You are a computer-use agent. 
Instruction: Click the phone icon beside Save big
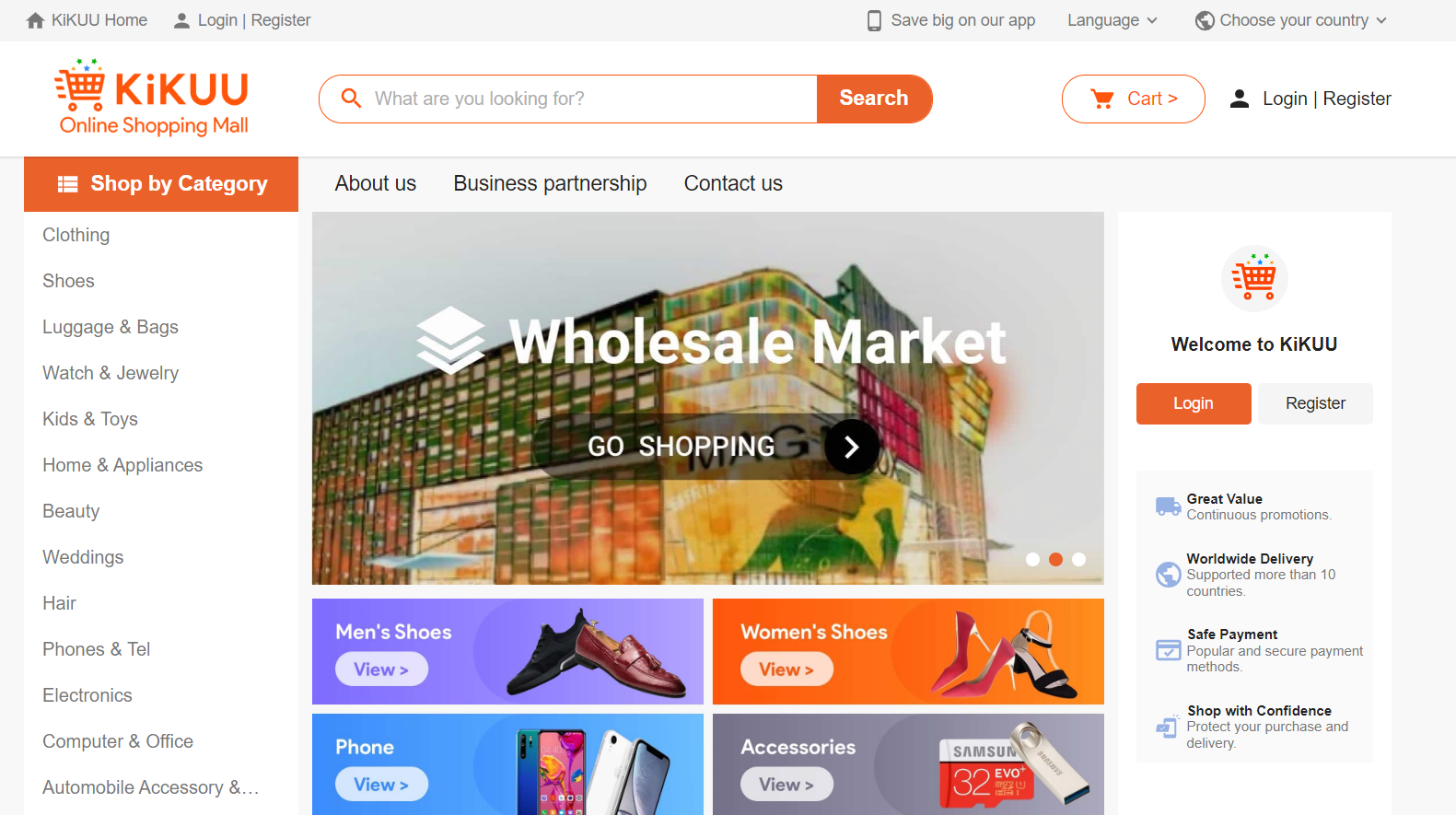[874, 20]
